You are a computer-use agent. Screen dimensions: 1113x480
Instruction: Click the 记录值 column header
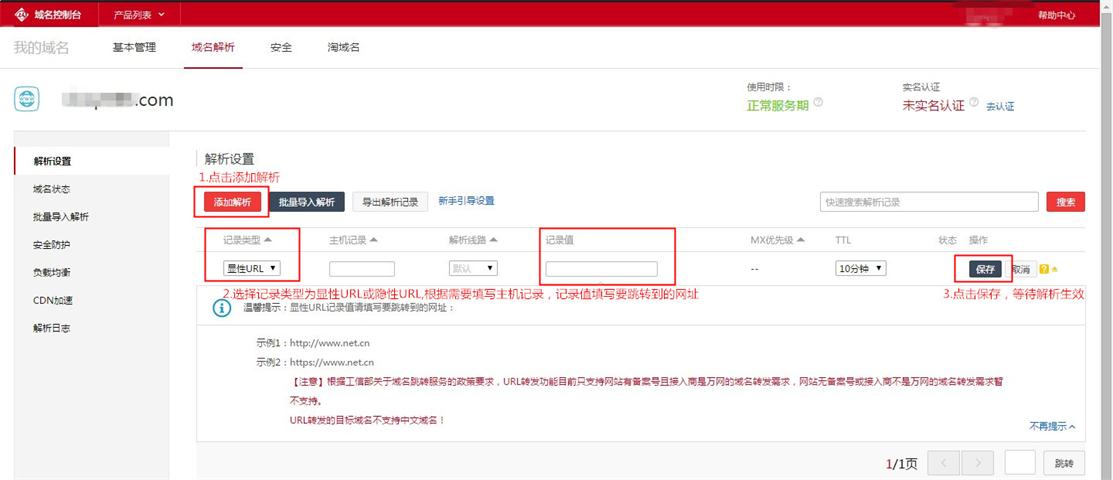point(559,240)
